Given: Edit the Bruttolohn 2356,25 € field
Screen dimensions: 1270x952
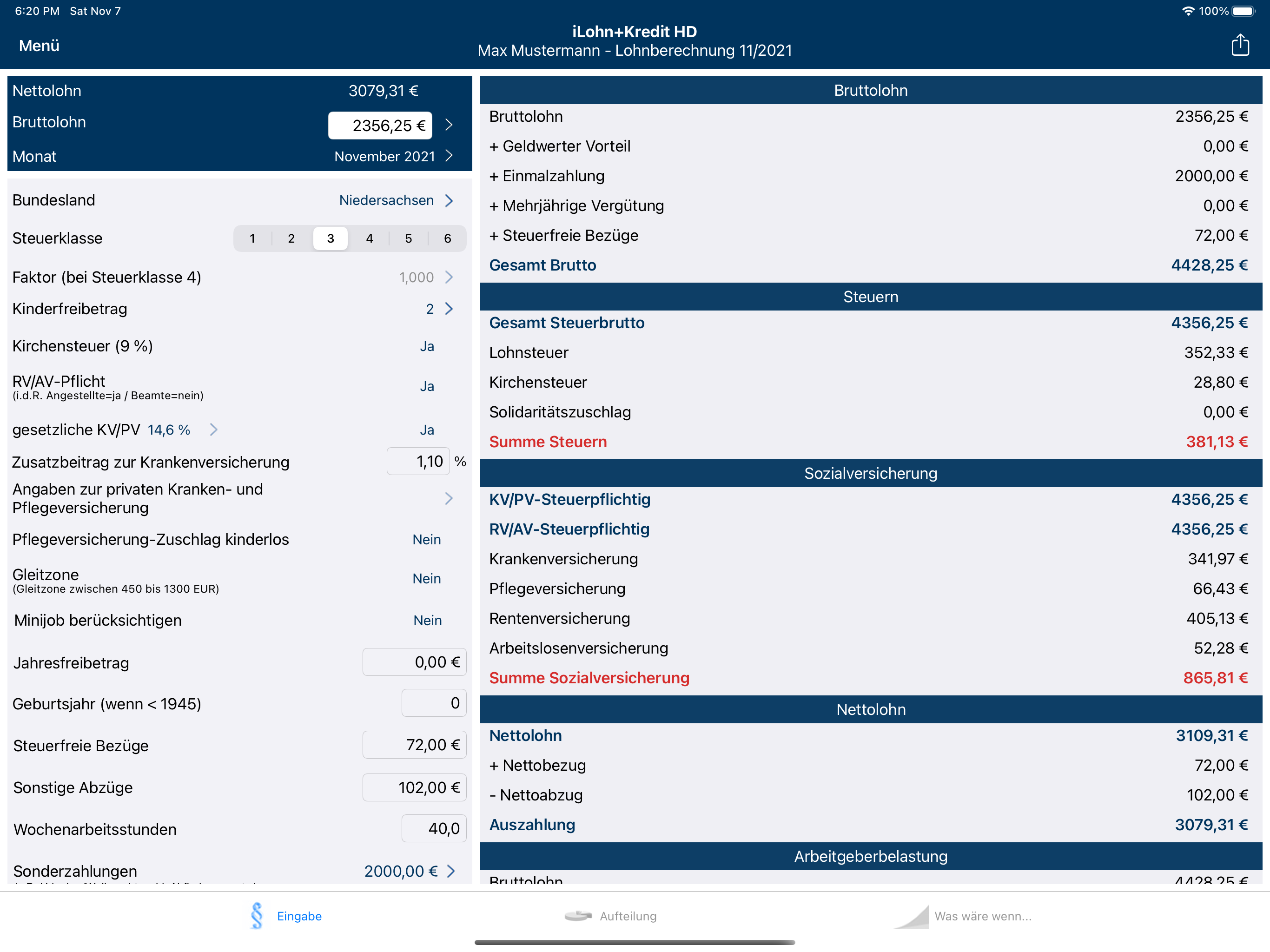Looking at the screenshot, I should pyautogui.click(x=380, y=125).
